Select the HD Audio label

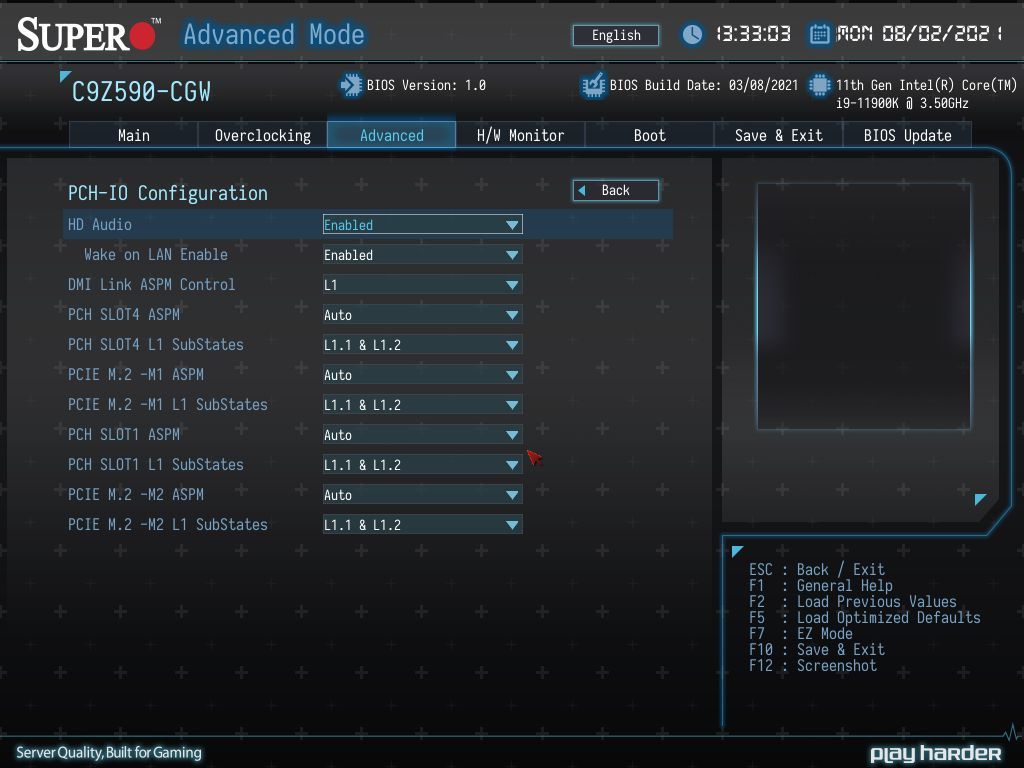(100, 225)
